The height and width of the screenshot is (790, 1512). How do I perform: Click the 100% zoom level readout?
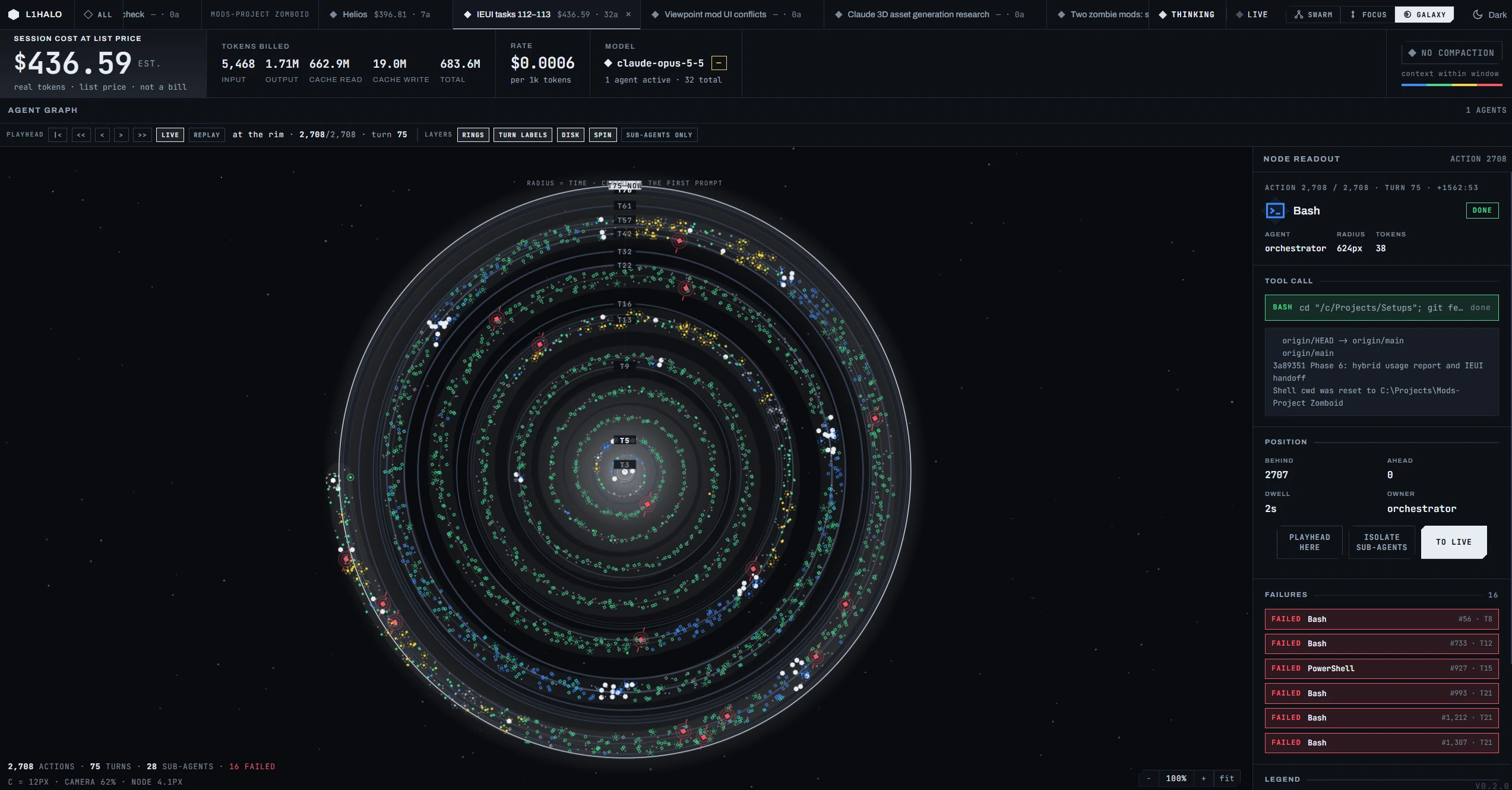[1176, 779]
